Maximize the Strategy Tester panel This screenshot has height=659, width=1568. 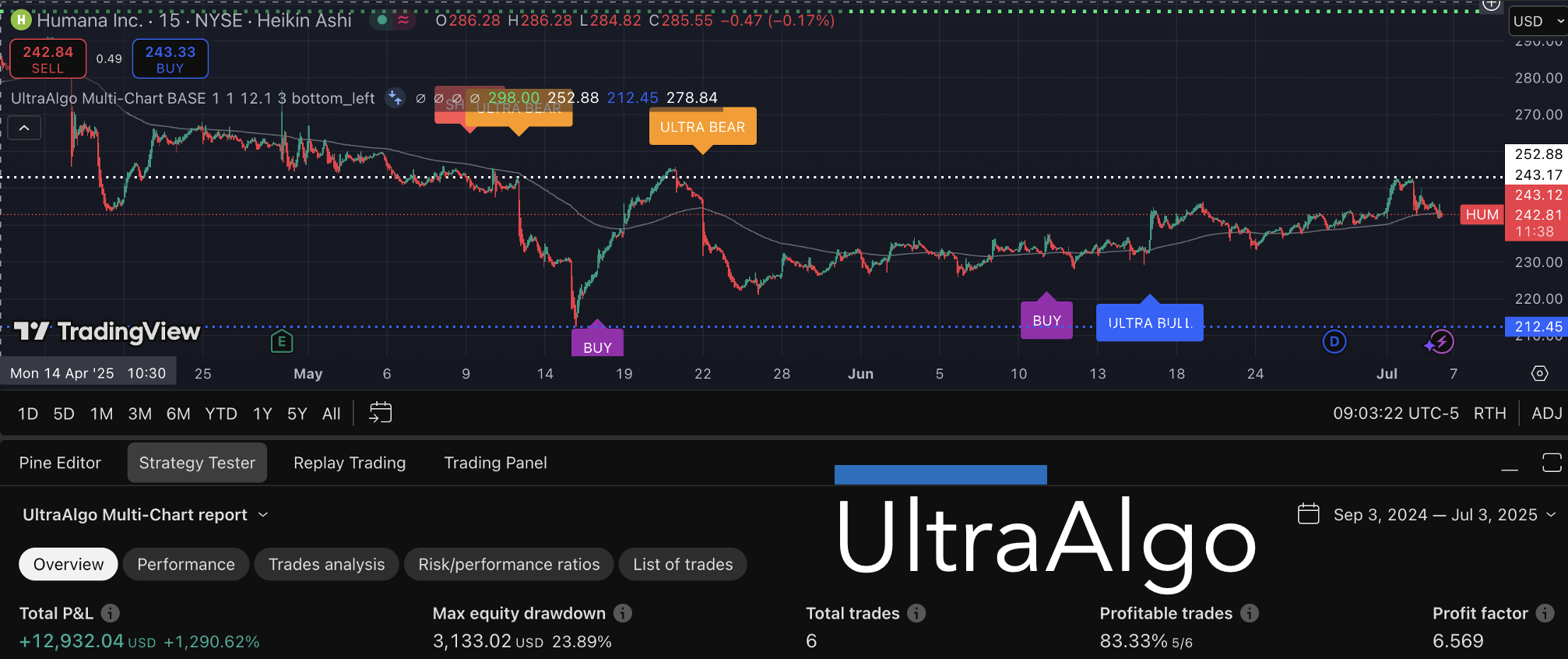point(1552,463)
